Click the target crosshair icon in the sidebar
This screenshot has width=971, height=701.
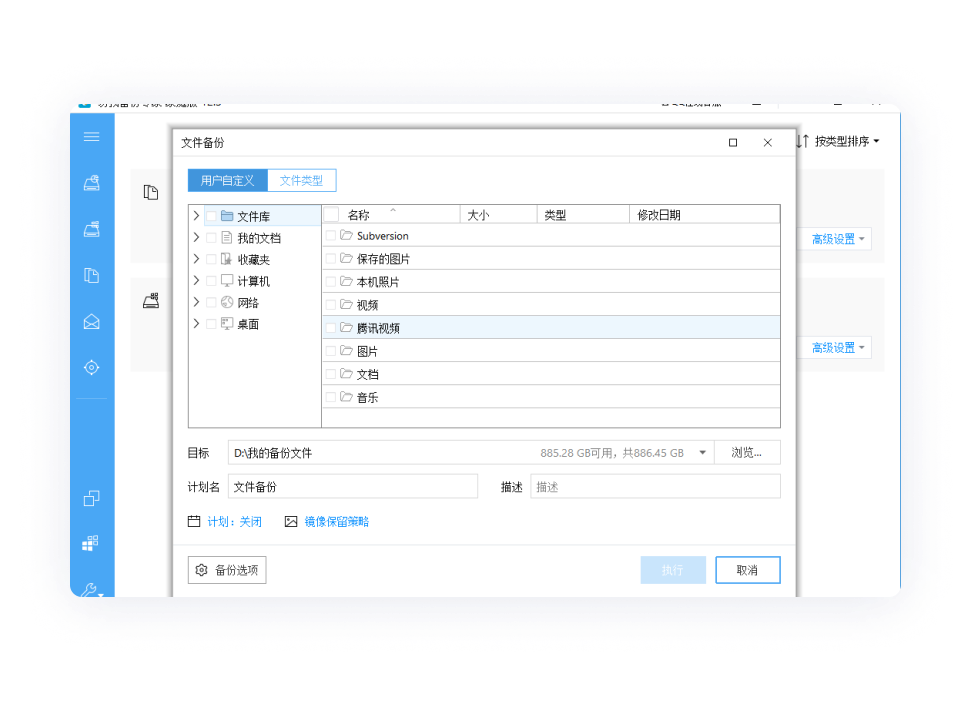[x=92, y=368]
